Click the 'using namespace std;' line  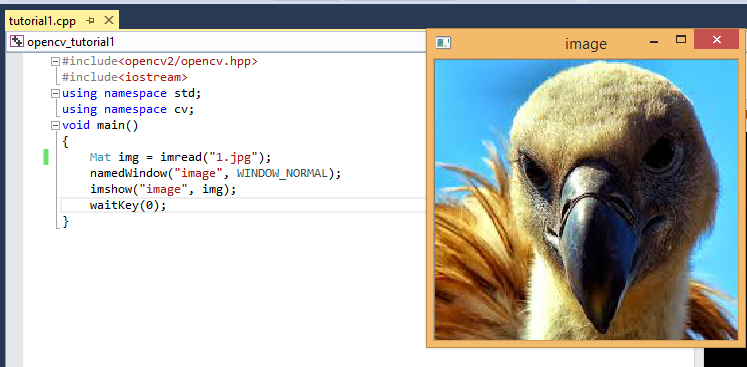coord(131,93)
